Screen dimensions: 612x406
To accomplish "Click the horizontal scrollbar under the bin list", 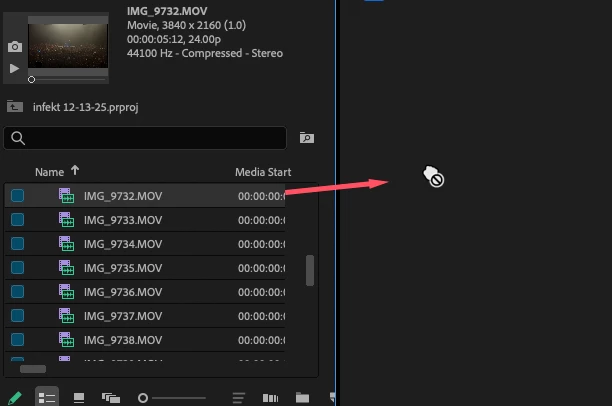I will 33,369.
